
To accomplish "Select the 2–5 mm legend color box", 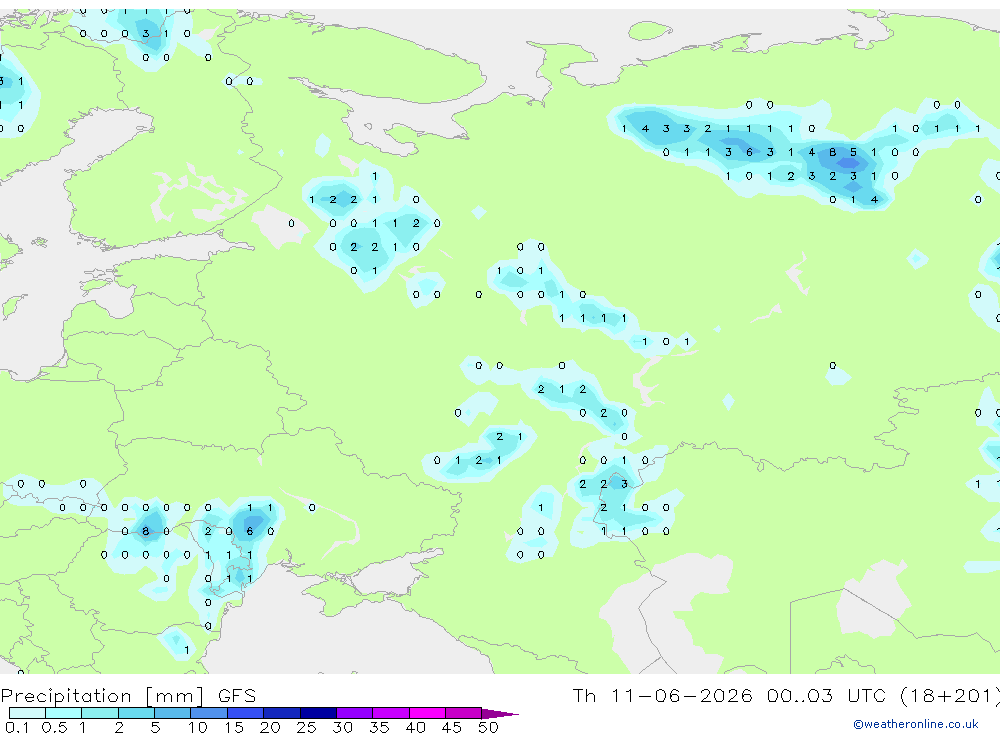I will 136,713.
